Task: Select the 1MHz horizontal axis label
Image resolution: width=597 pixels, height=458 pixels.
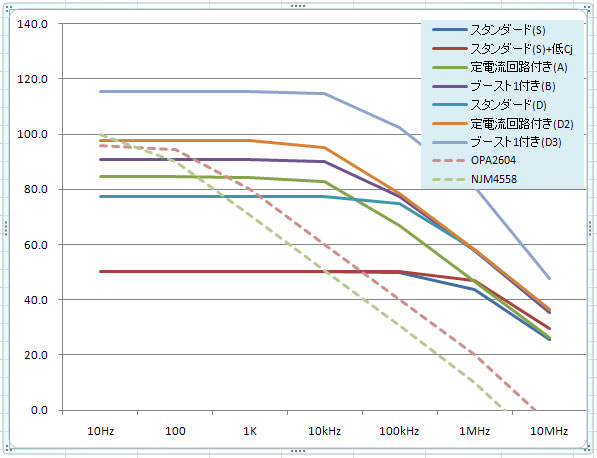Action: (474, 431)
